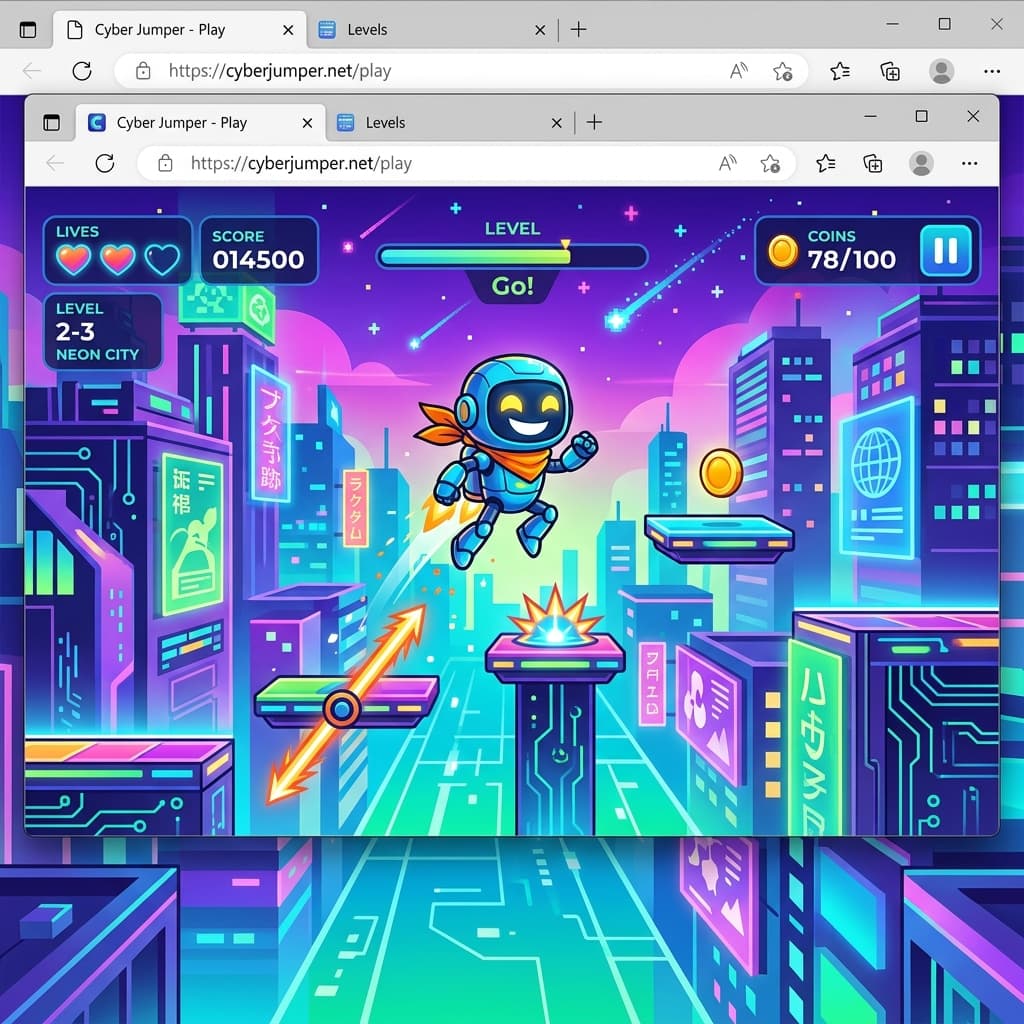Pause the game with the pause icon

(944, 252)
